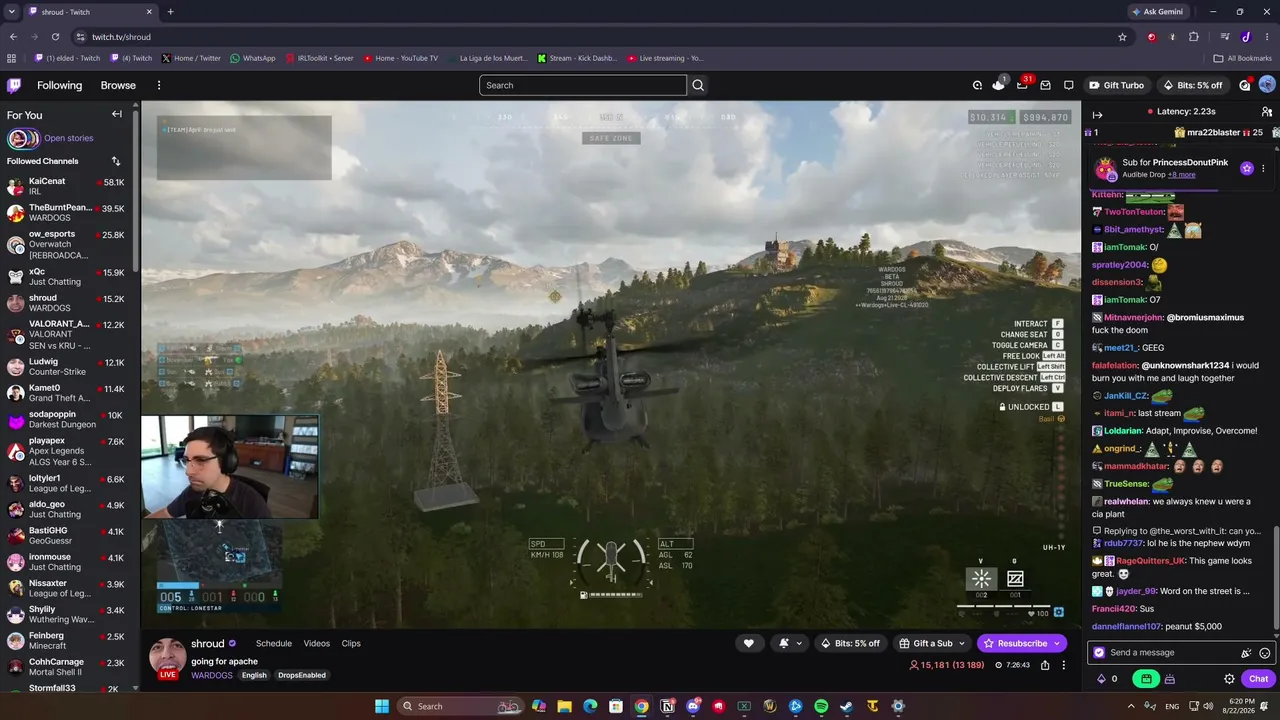Screen dimensions: 1280x720
Task: Open the Bits and rewards icon below chat
Action: tap(1102, 679)
